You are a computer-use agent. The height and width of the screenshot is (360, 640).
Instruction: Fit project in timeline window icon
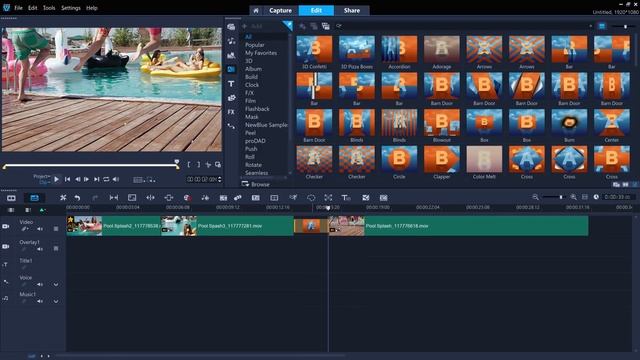tap(585, 197)
